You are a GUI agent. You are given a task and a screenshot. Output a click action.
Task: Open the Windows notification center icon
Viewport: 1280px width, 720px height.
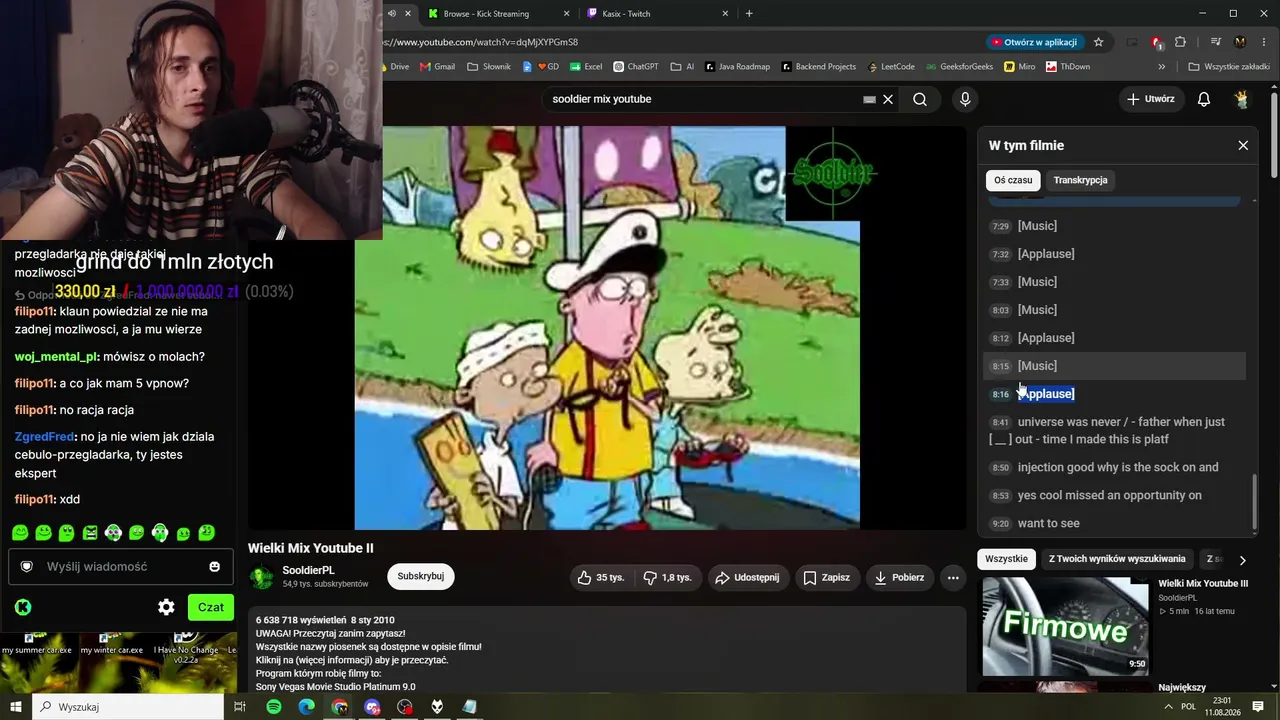(1258, 707)
